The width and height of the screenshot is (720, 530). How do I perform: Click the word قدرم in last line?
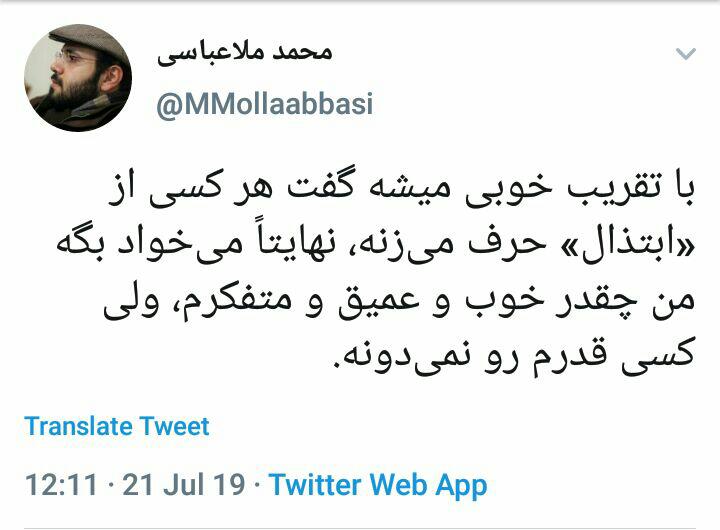click(570, 357)
